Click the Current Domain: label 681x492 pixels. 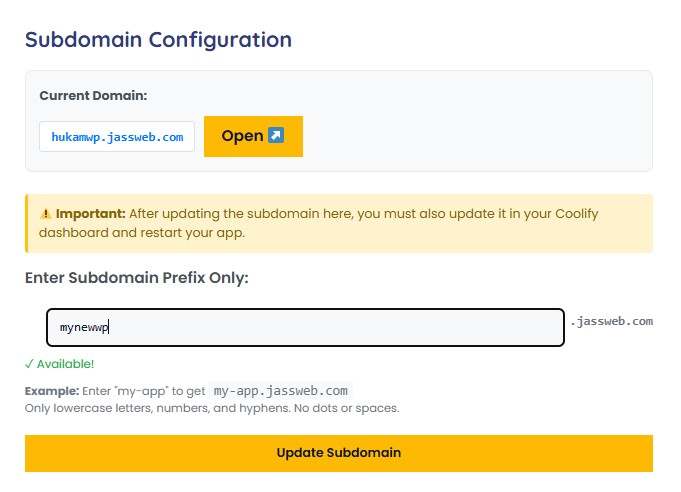(x=93, y=96)
